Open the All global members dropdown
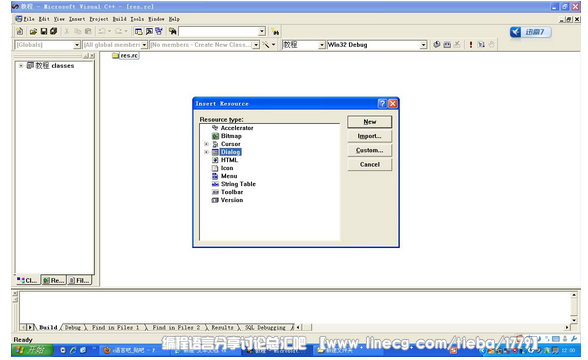 144,45
